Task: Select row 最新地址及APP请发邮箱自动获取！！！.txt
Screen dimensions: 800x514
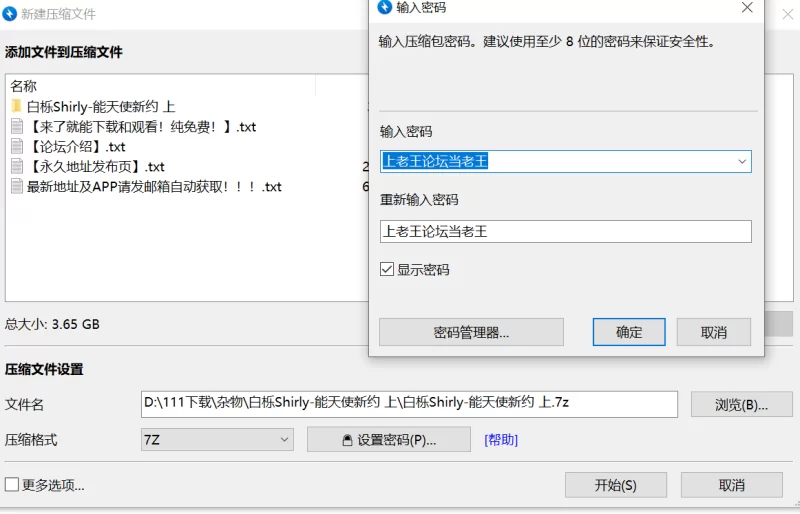Action: point(187,186)
